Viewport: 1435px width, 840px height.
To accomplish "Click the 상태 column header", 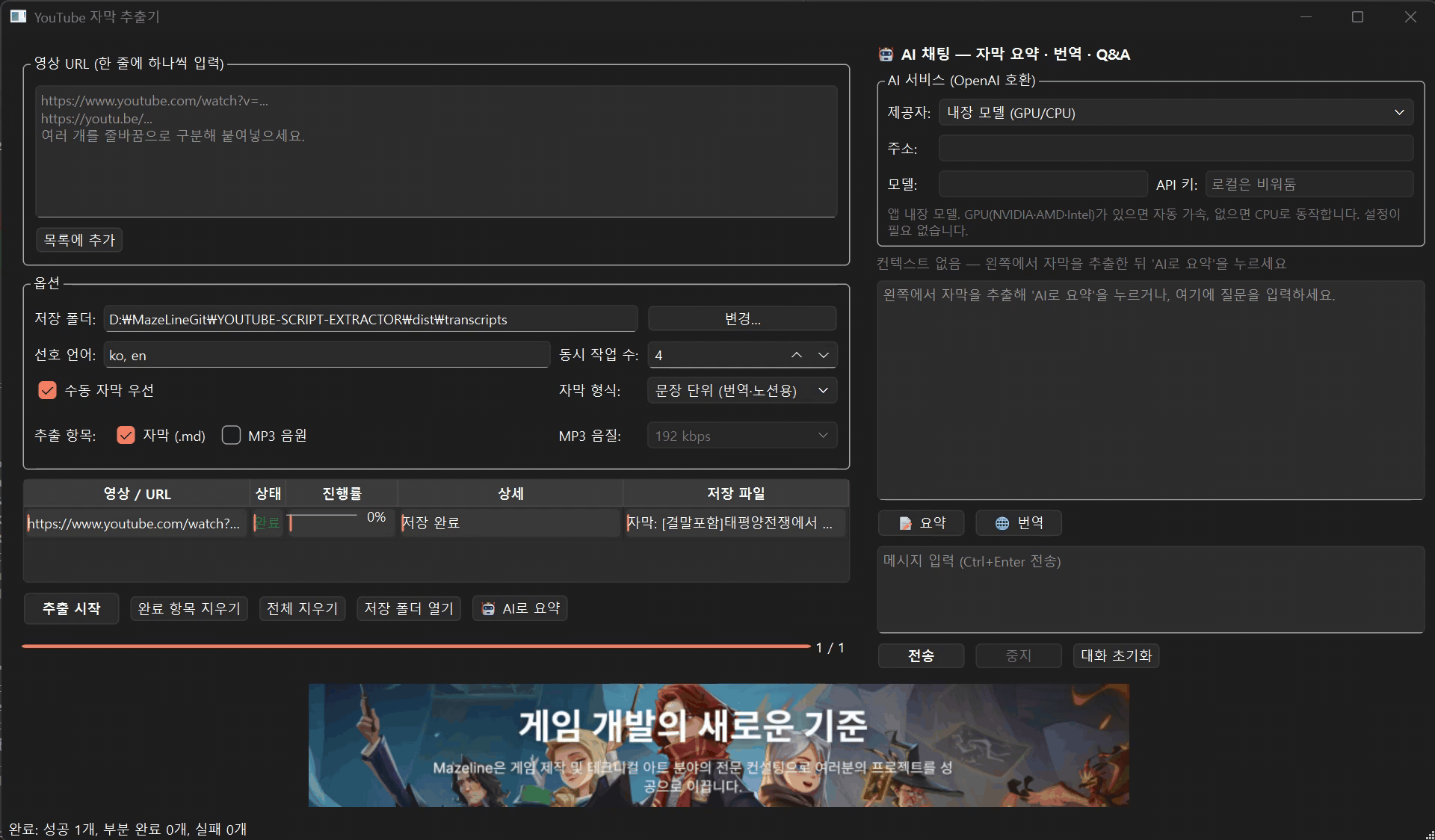I will [268, 493].
